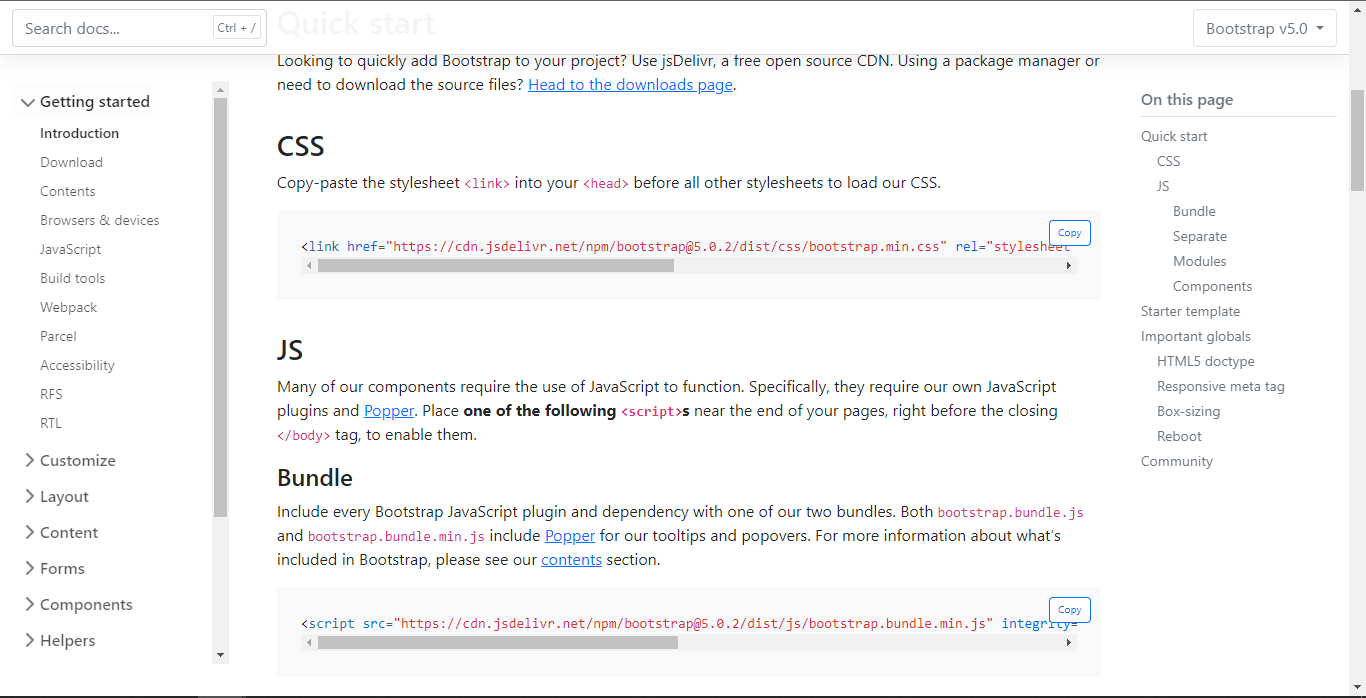Visit the contents section link

[x=571, y=559]
